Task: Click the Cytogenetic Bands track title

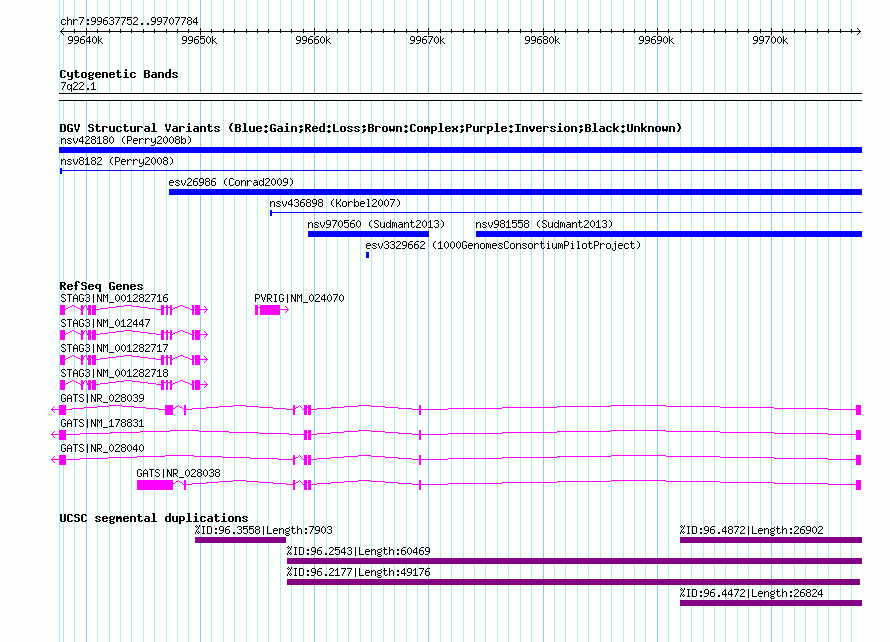Action: point(119,74)
